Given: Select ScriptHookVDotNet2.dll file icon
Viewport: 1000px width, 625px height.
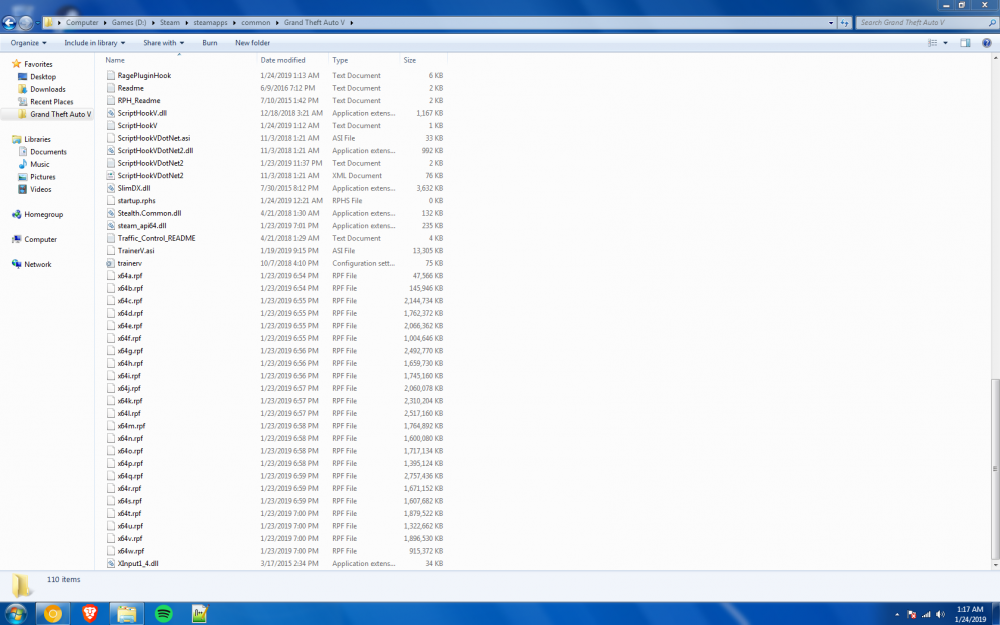Looking at the screenshot, I should (111, 151).
